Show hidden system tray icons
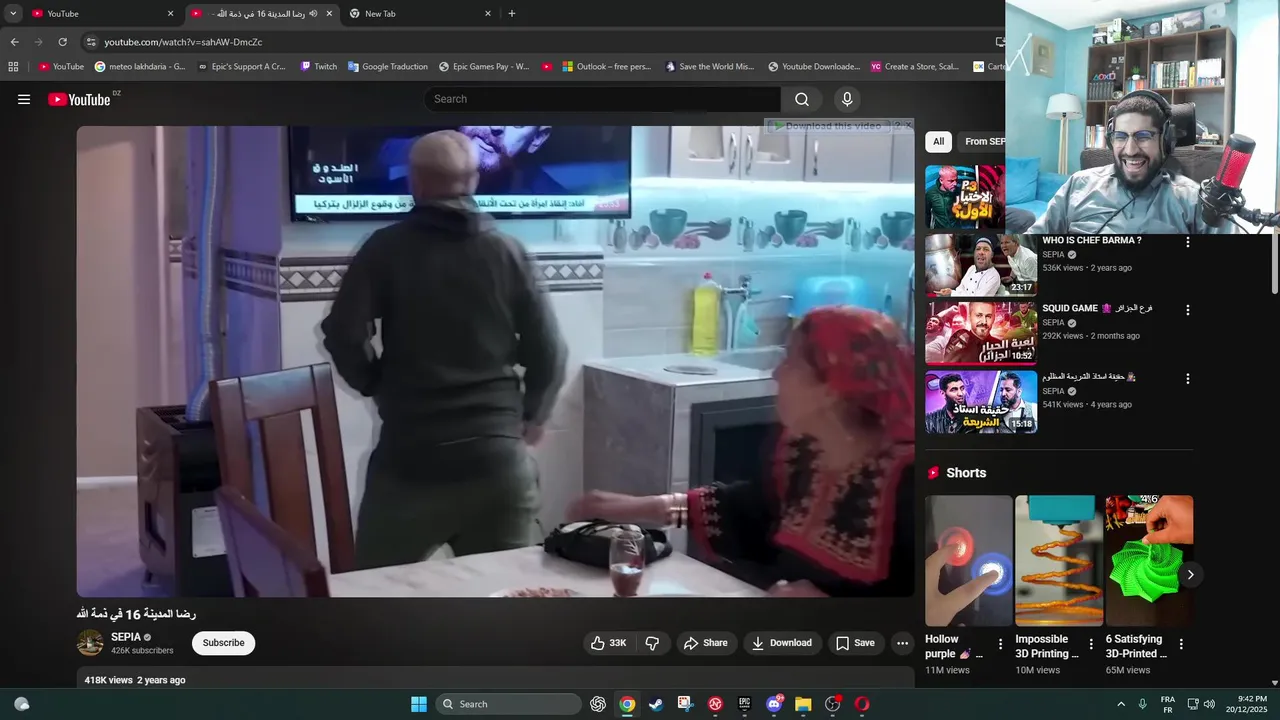This screenshot has height=720, width=1280. click(1121, 704)
